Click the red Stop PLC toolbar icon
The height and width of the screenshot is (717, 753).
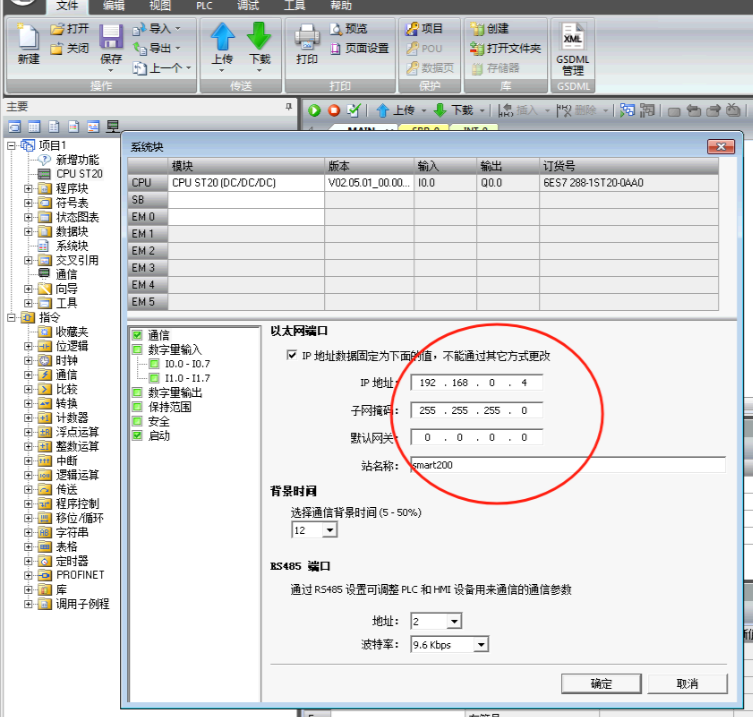[334, 110]
